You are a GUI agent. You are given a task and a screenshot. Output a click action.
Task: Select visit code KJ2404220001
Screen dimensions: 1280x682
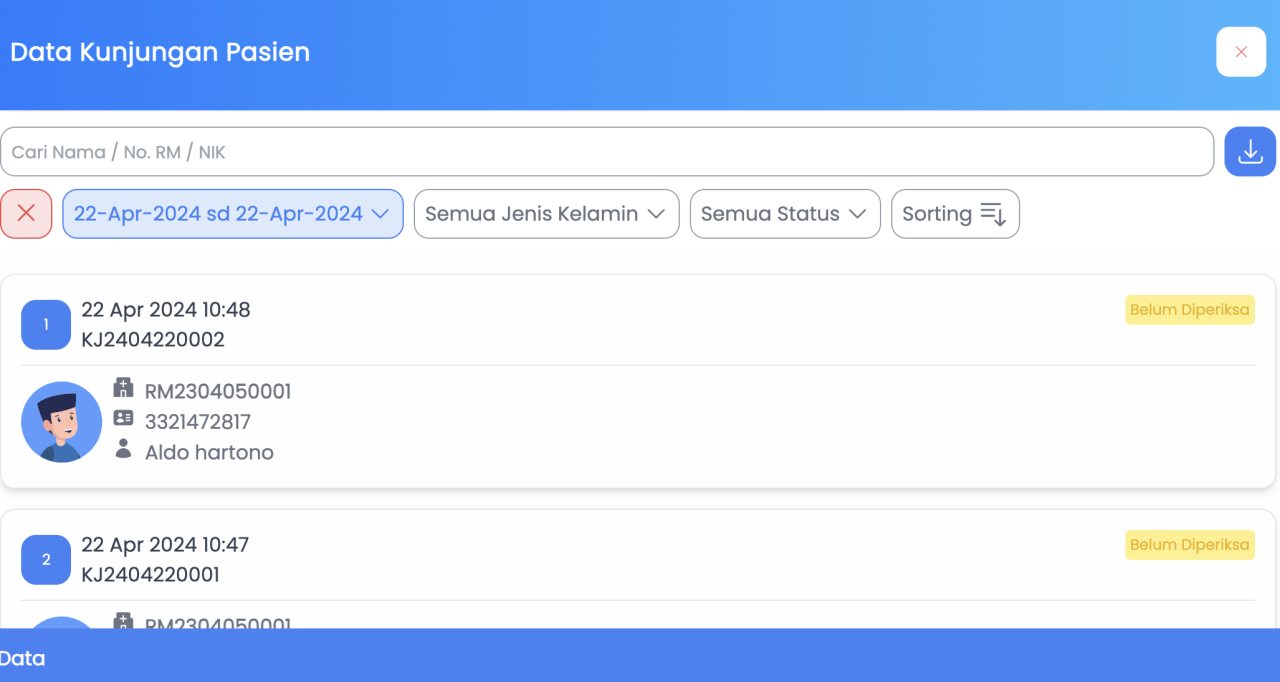click(x=150, y=575)
